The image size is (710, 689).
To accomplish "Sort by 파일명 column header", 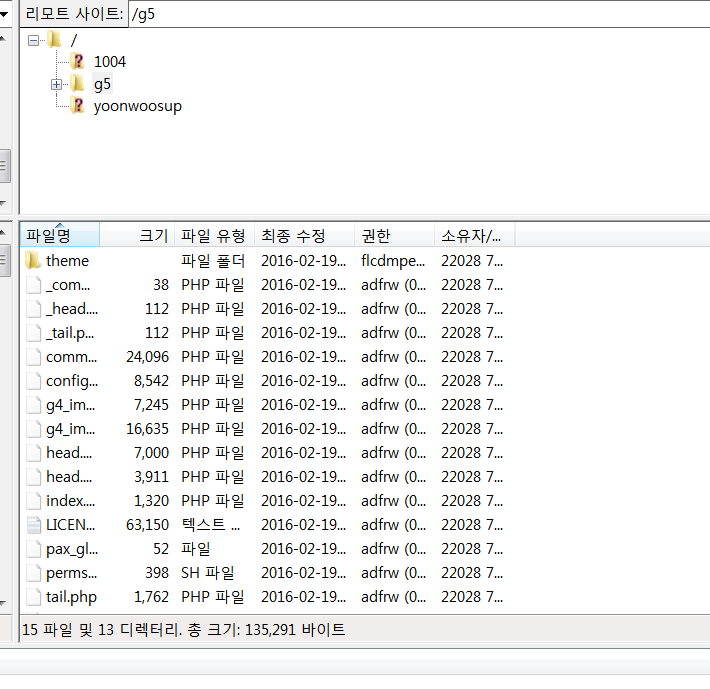I will (60, 235).
